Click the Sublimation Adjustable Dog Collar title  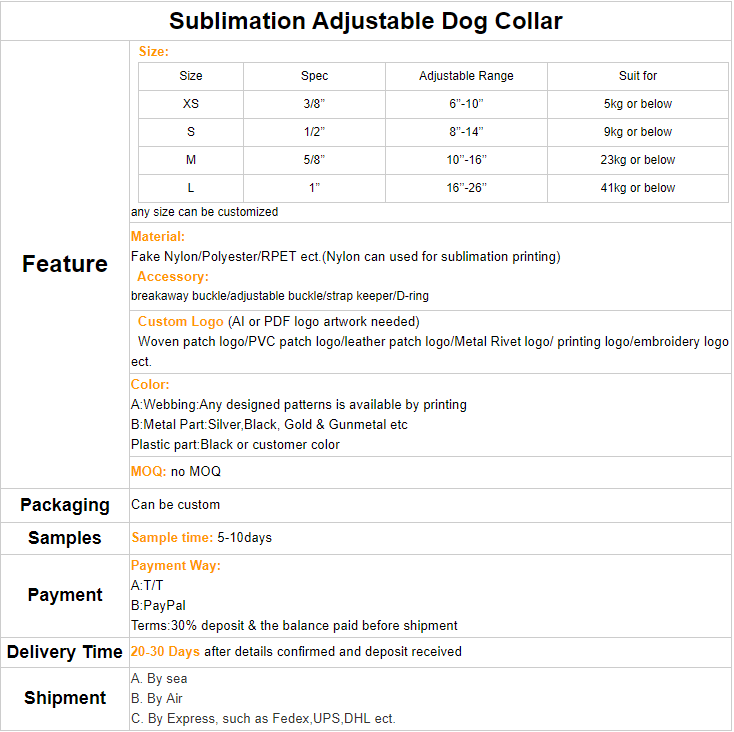click(366, 21)
